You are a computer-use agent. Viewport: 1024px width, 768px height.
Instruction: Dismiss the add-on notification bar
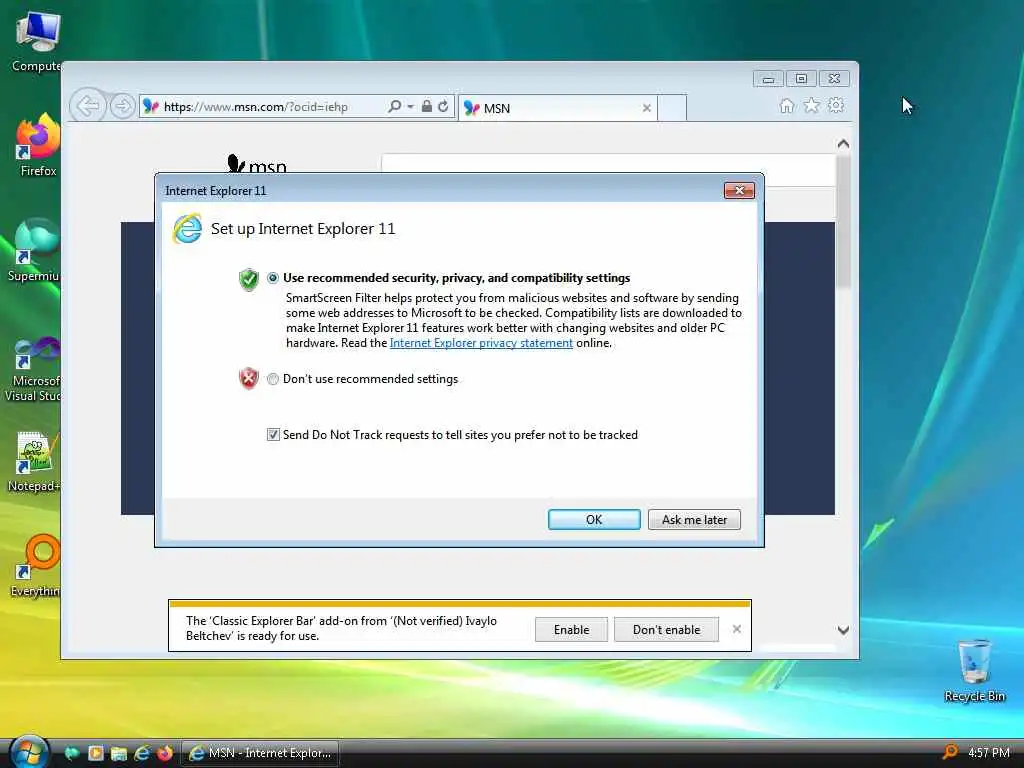coord(737,629)
